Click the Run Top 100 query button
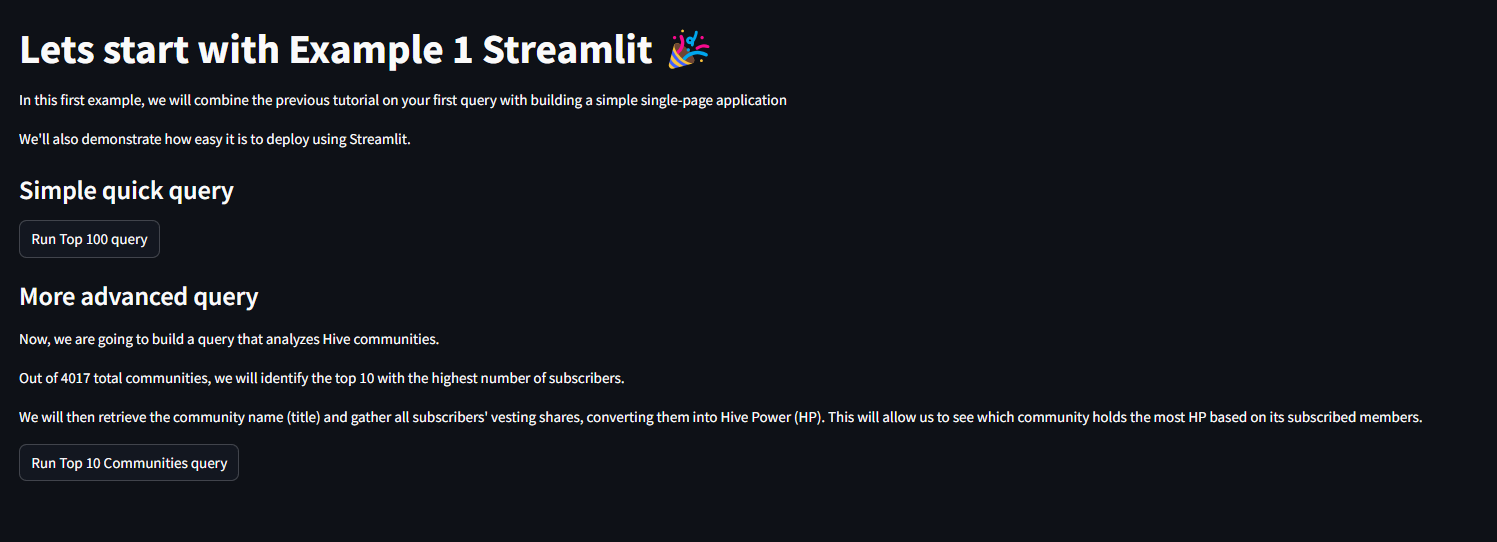This screenshot has width=1497, height=542. [89, 239]
